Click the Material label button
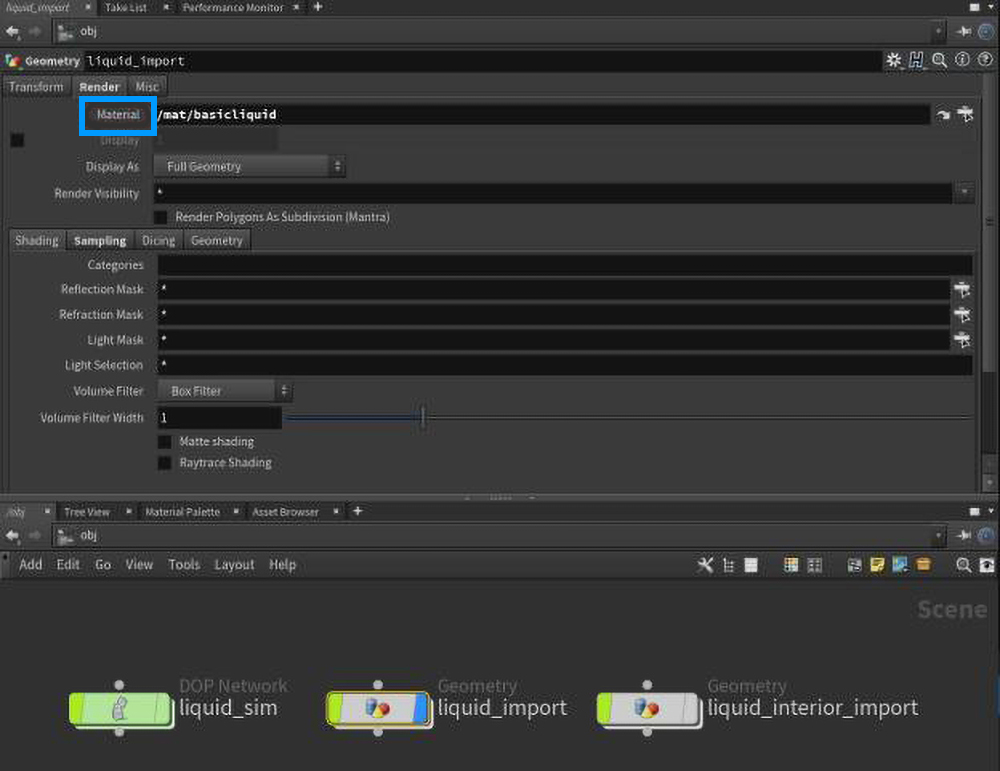1000x771 pixels. [118, 114]
